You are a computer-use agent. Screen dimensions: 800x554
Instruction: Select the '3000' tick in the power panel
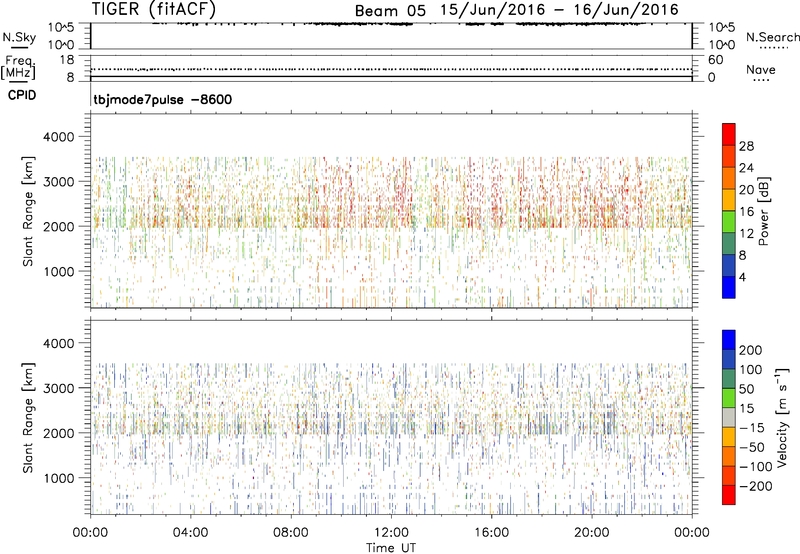[59, 182]
